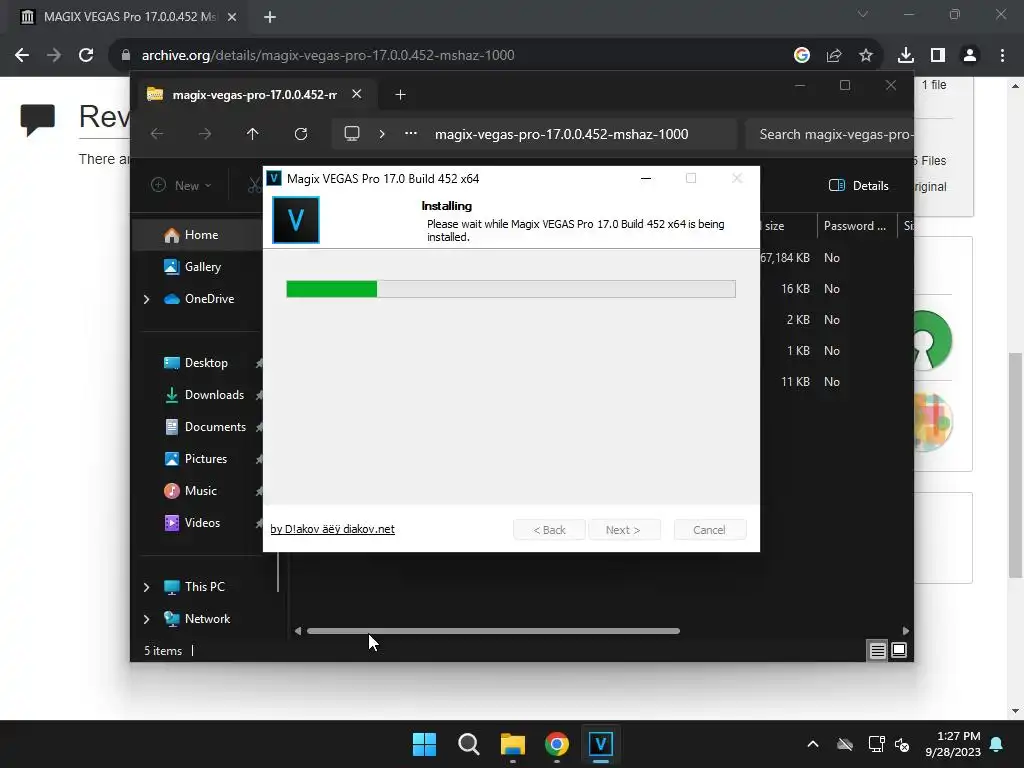The width and height of the screenshot is (1024, 768).
Task: Click the VEGAS V logo in installer header
Action: coord(296,220)
